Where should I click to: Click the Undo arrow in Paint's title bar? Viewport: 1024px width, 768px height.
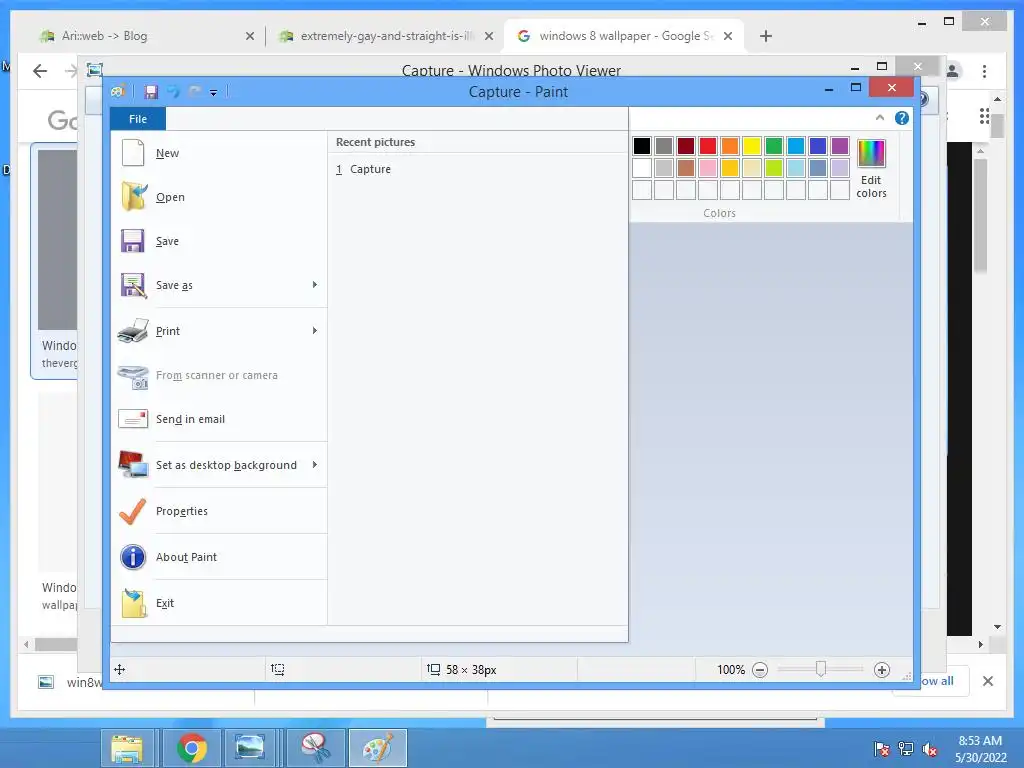point(173,92)
